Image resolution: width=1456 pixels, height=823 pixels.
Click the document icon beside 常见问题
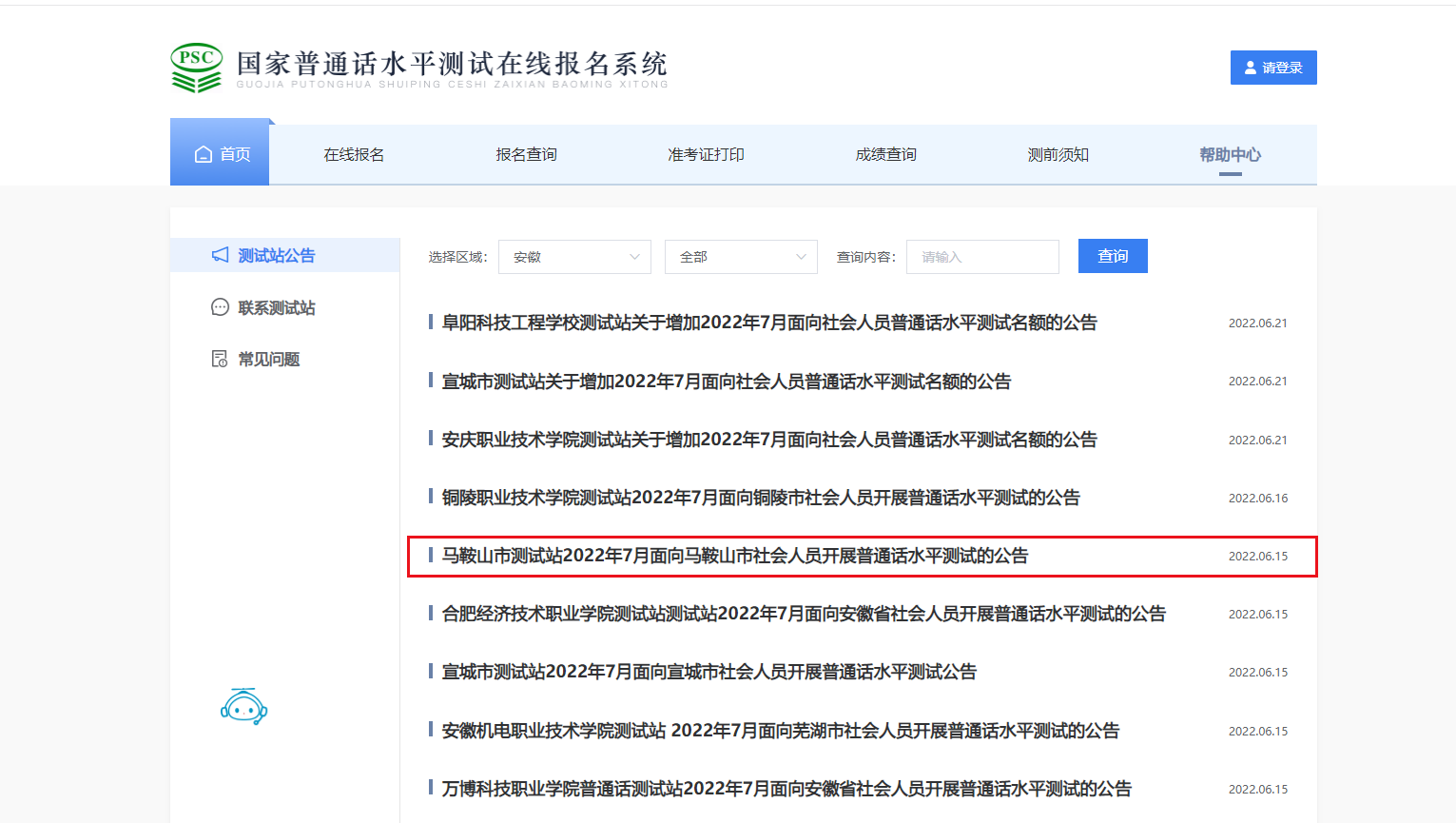(x=220, y=359)
